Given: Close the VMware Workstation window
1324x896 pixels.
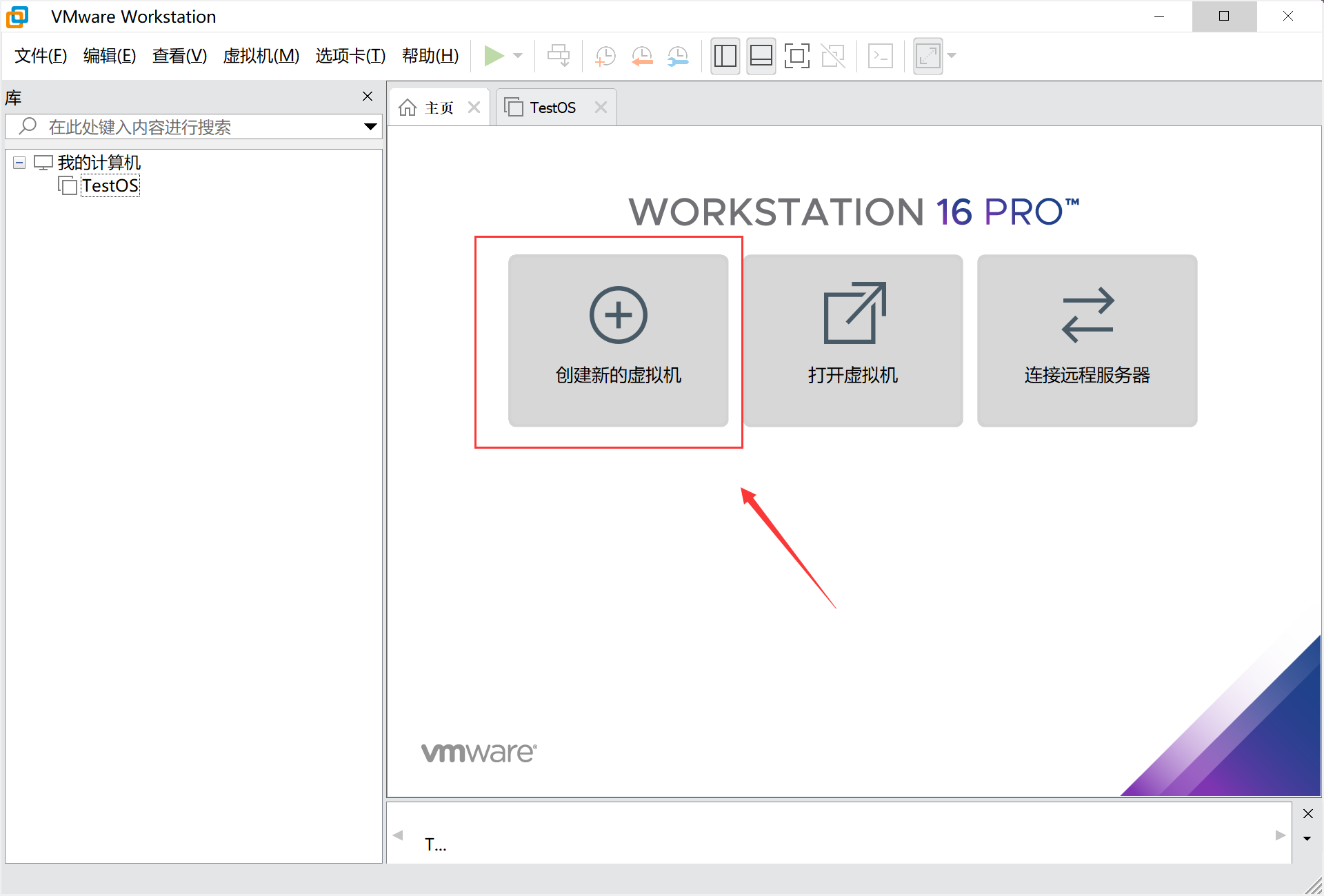Looking at the screenshot, I should (1288, 16).
